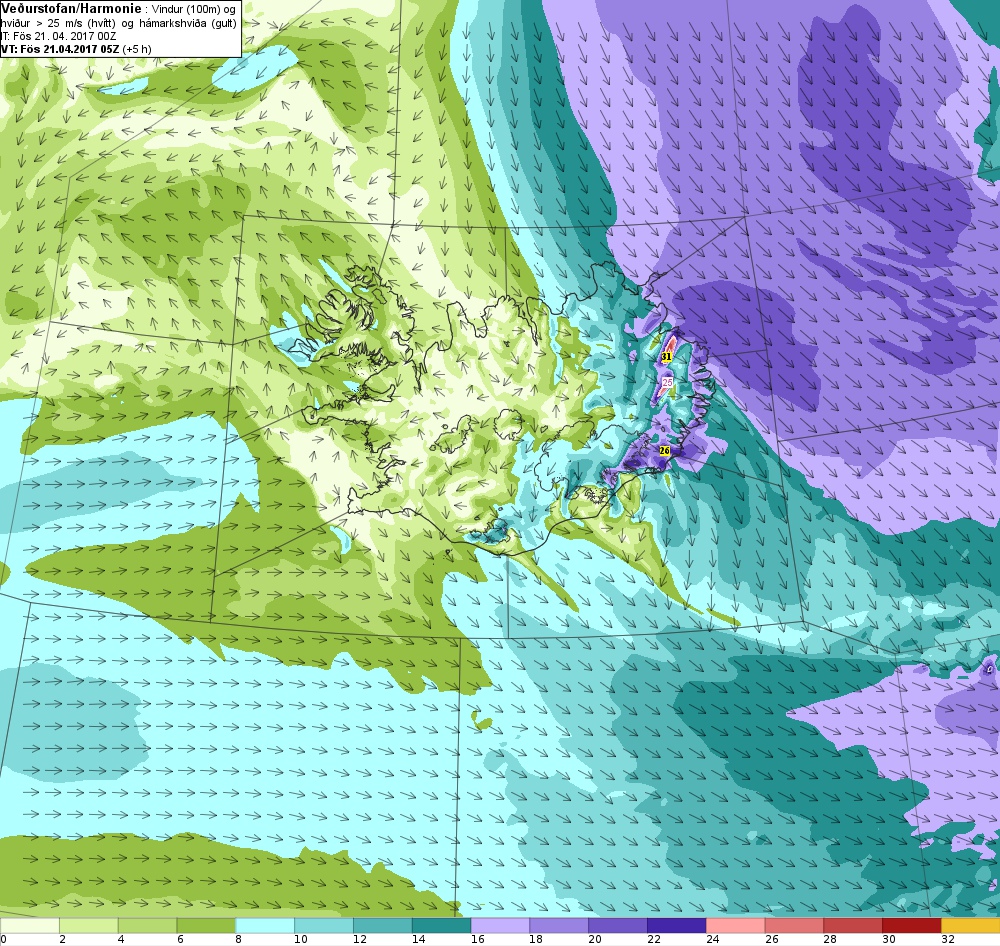Image resolution: width=1000 pixels, height=946 pixels.
Task: Click the light green 2–4 m/s legend swatch
Action: tap(89, 925)
